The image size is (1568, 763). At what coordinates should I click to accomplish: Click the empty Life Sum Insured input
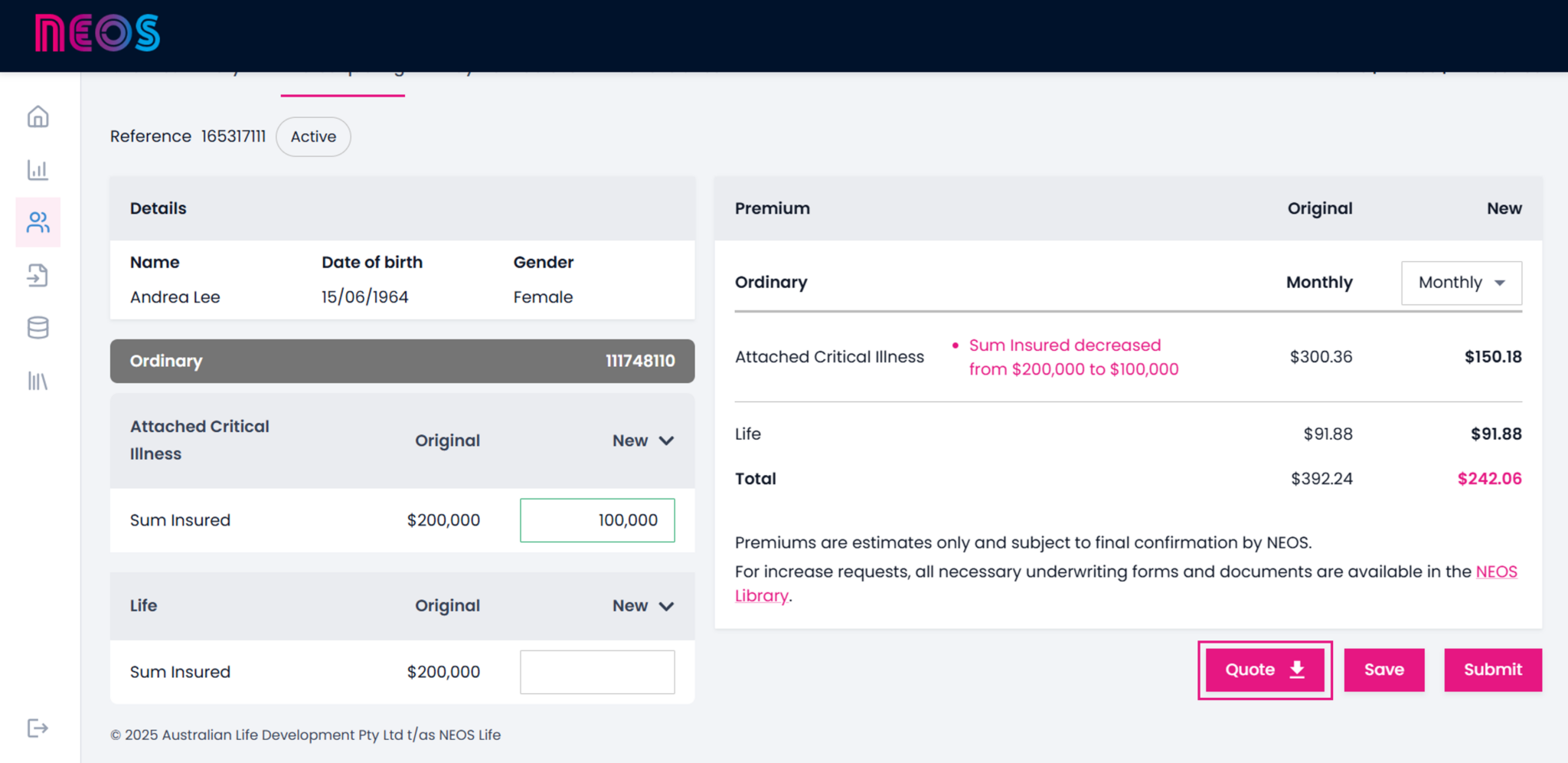(597, 672)
